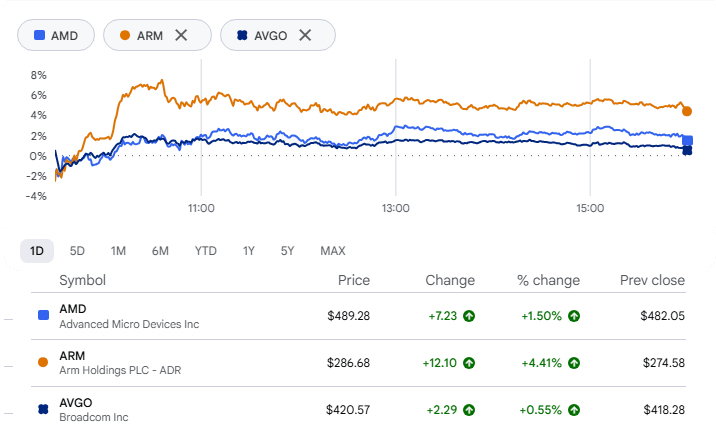
Task: Click the 0% y-axis label
Action: pos(39,156)
